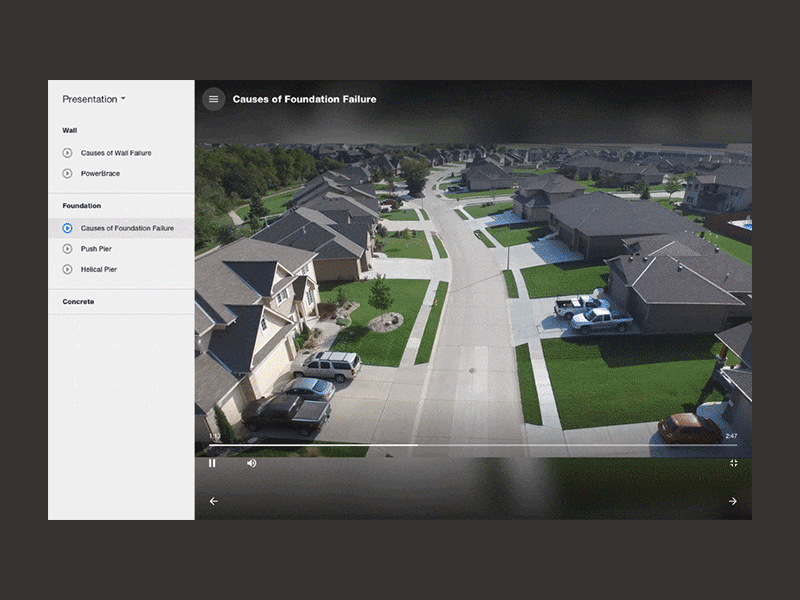Expand the Concrete section
This screenshot has height=600, width=800.
[78, 302]
